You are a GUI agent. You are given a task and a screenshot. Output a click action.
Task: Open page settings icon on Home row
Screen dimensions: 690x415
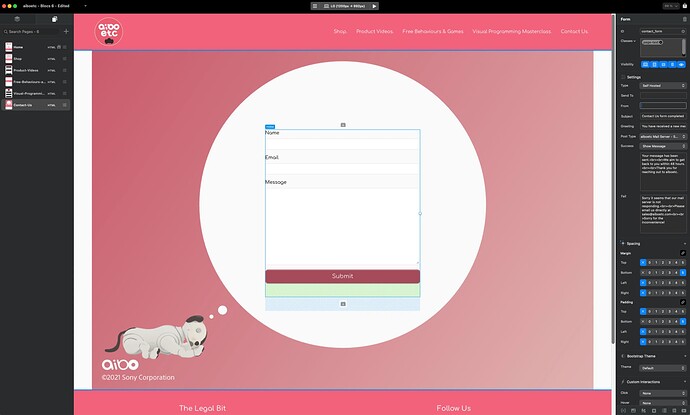pos(65,47)
